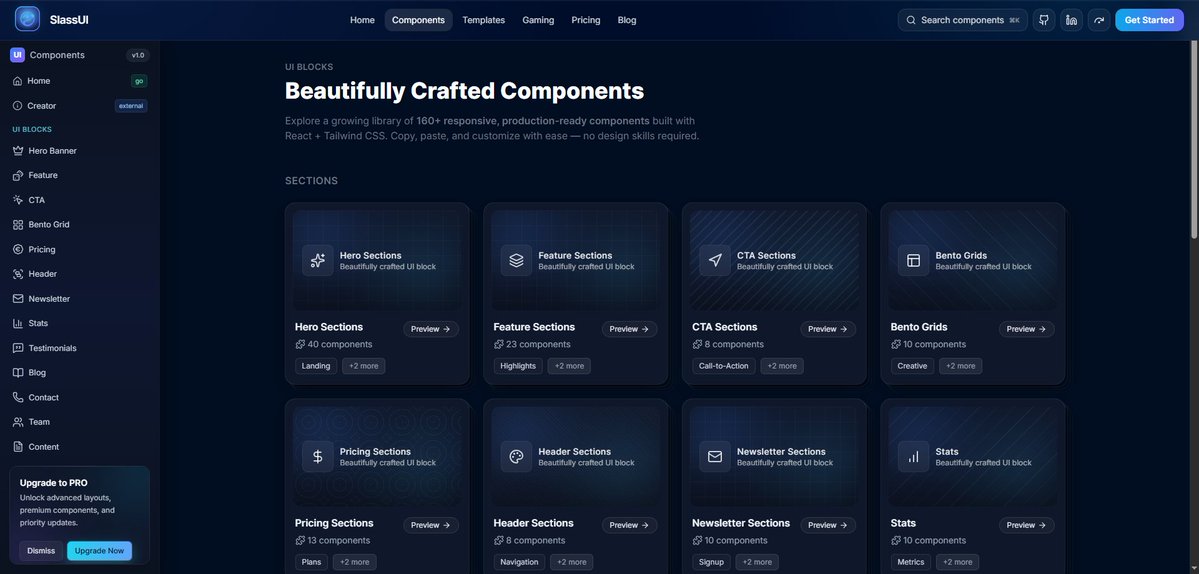Preview the Bento Grids card
The width and height of the screenshot is (1199, 574).
tap(1027, 329)
